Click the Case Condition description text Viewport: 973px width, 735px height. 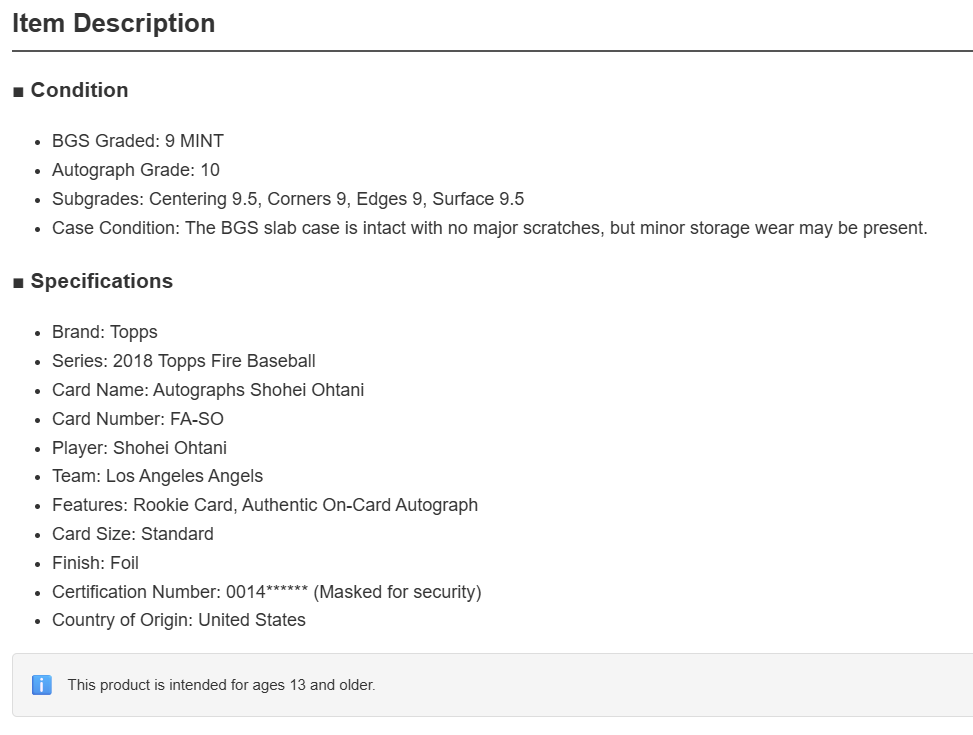490,228
